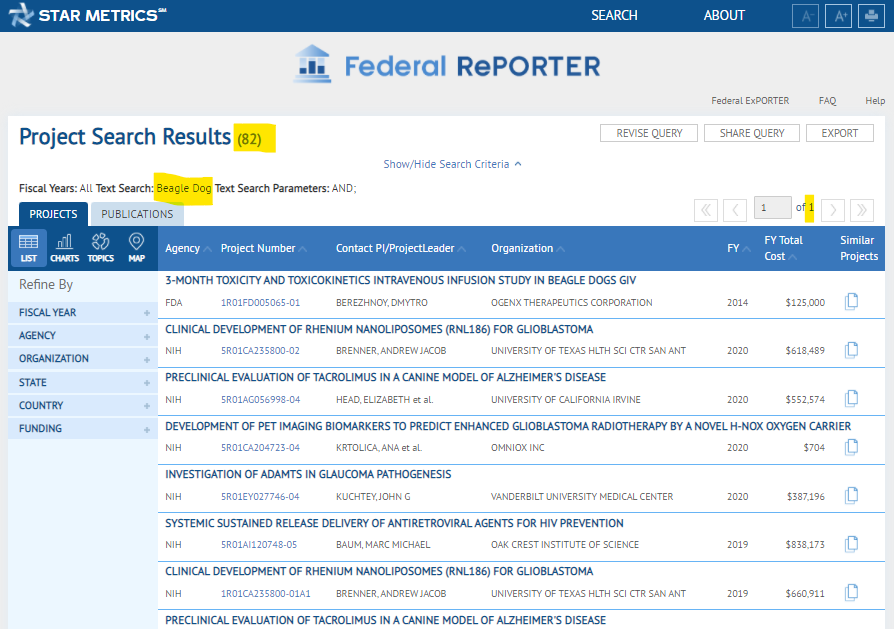Expand the STATE refine filter

pos(83,383)
